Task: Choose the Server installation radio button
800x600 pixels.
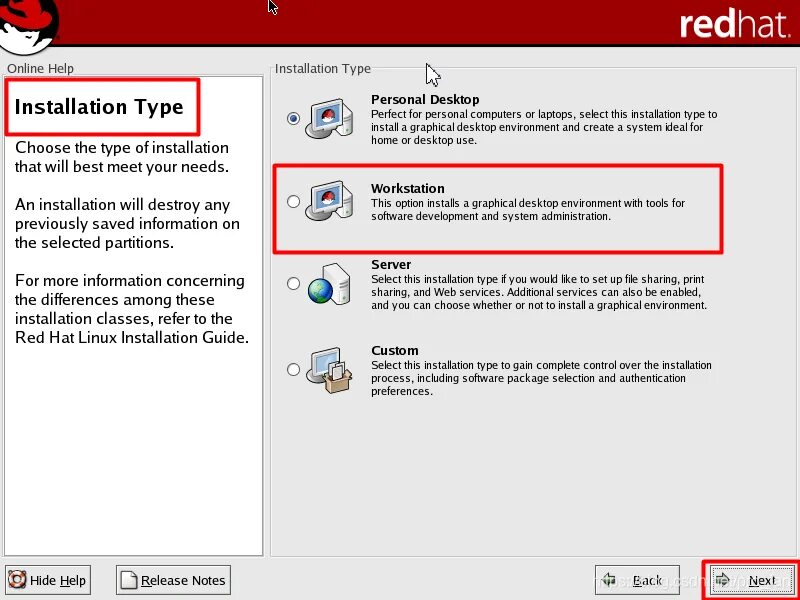Action: (293, 283)
